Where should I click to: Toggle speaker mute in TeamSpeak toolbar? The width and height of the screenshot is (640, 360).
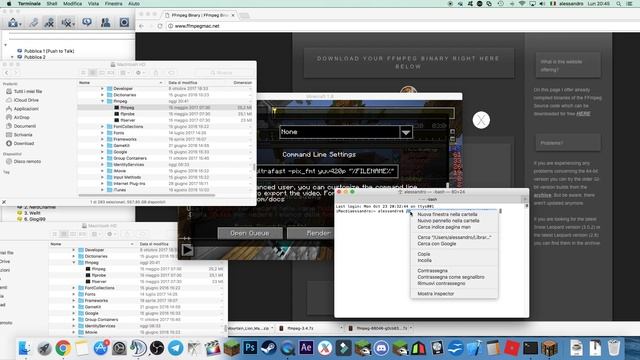pyautogui.click(x=67, y=22)
